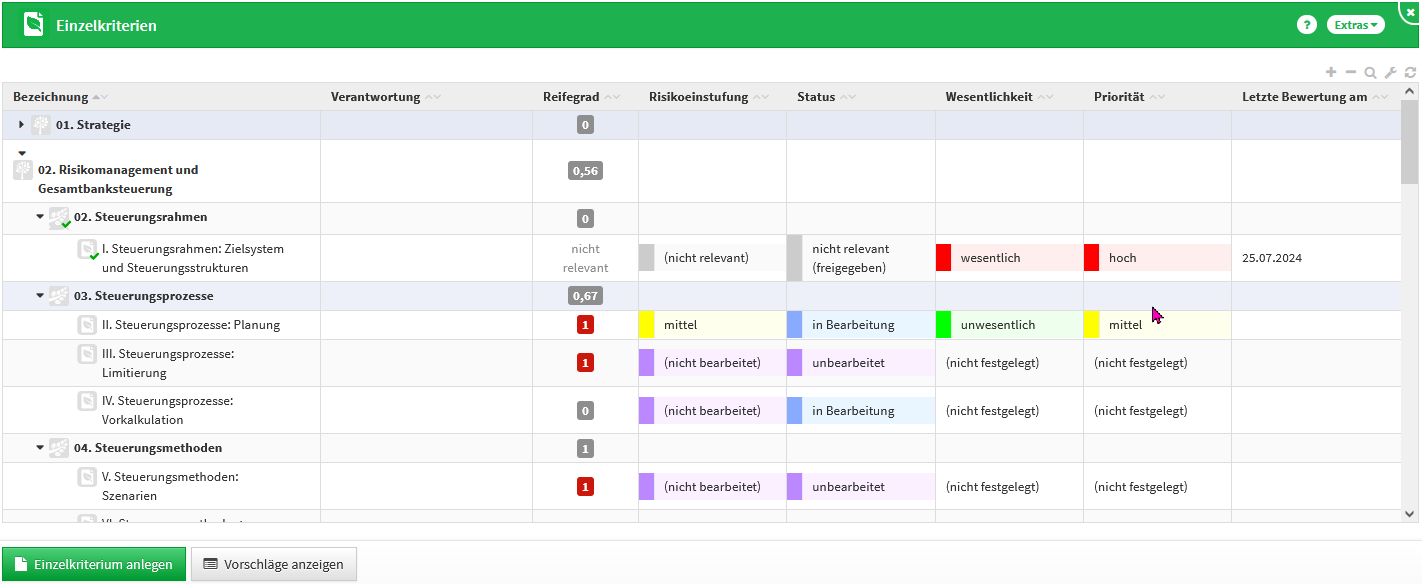Sort table by the Status column header

[x=816, y=97]
